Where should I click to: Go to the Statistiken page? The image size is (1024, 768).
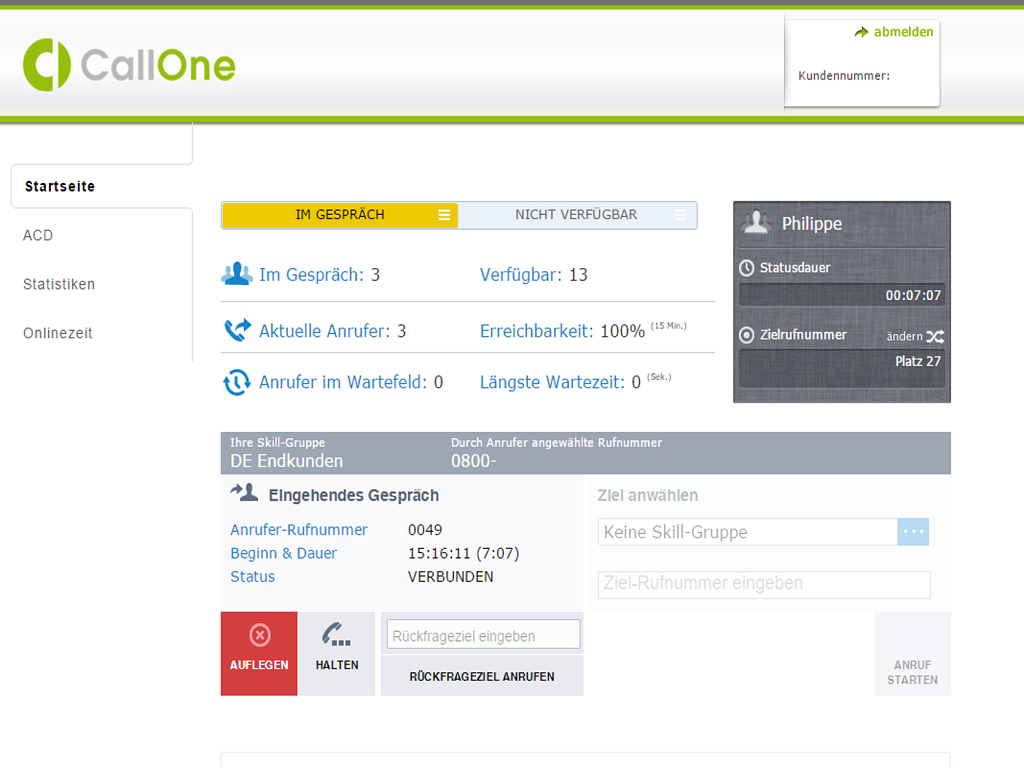59,285
